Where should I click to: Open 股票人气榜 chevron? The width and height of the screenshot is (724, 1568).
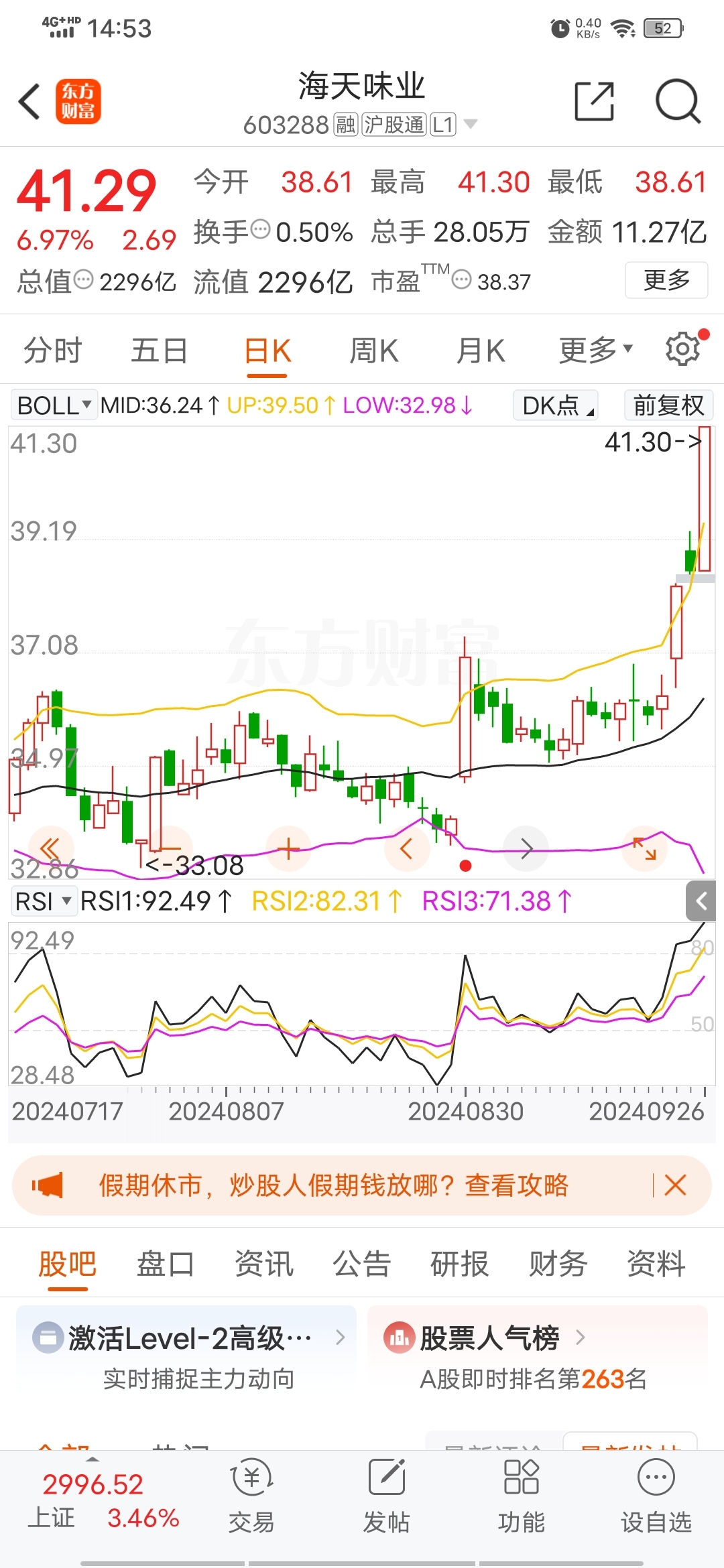pyautogui.click(x=580, y=1337)
